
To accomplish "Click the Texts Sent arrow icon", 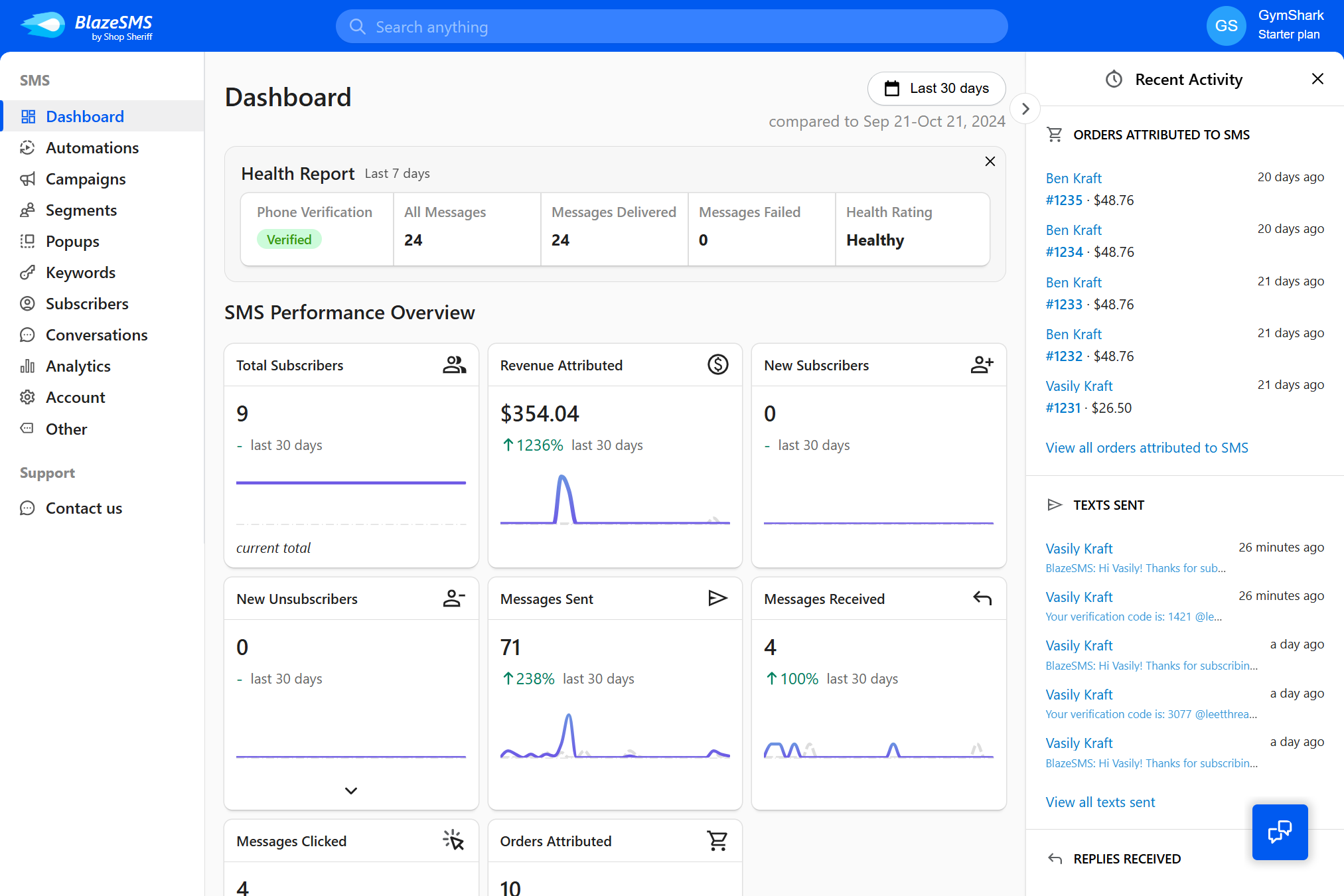I will tap(1054, 505).
